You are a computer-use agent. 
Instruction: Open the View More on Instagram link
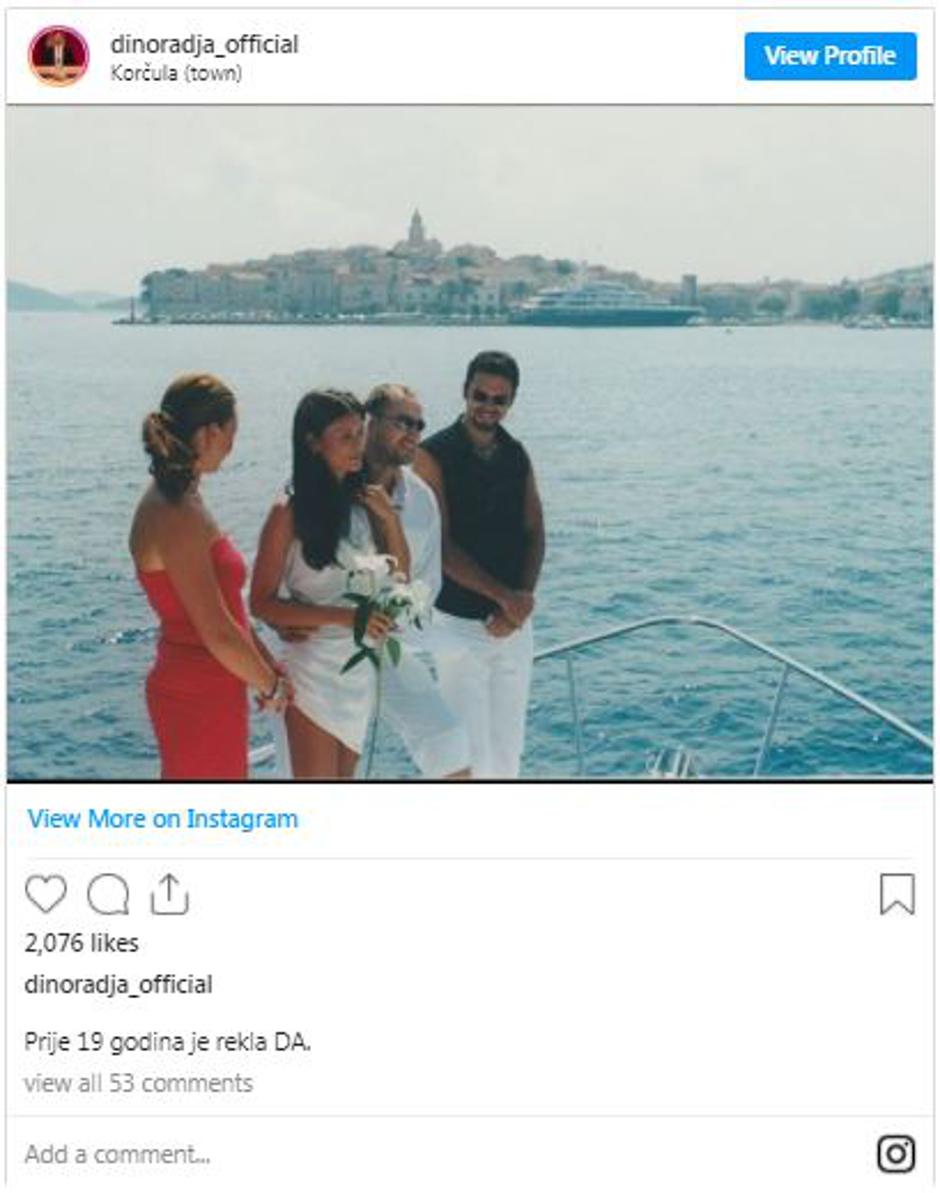pyautogui.click(x=163, y=819)
